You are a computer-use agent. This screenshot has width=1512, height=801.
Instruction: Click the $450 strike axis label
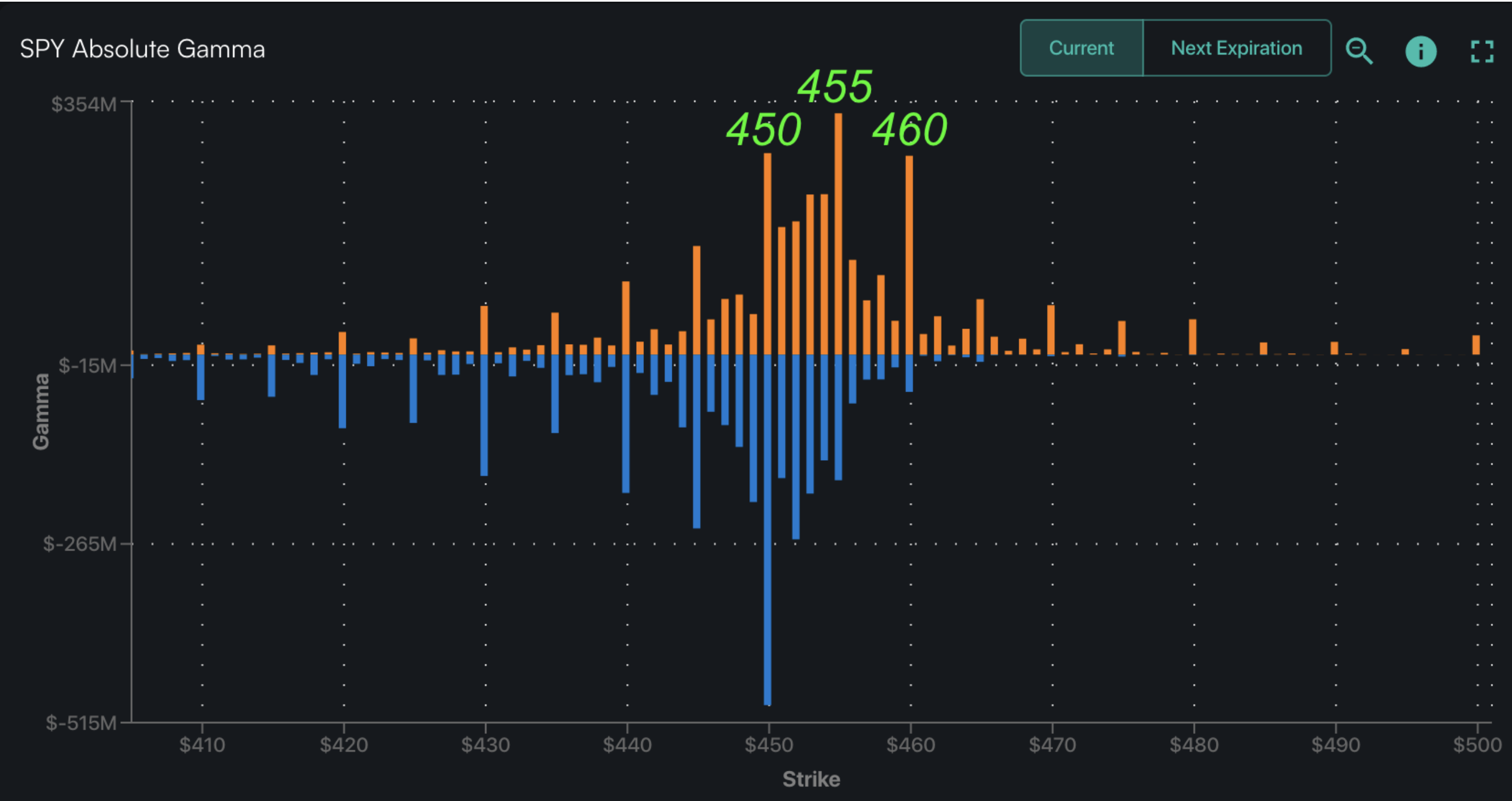[768, 745]
